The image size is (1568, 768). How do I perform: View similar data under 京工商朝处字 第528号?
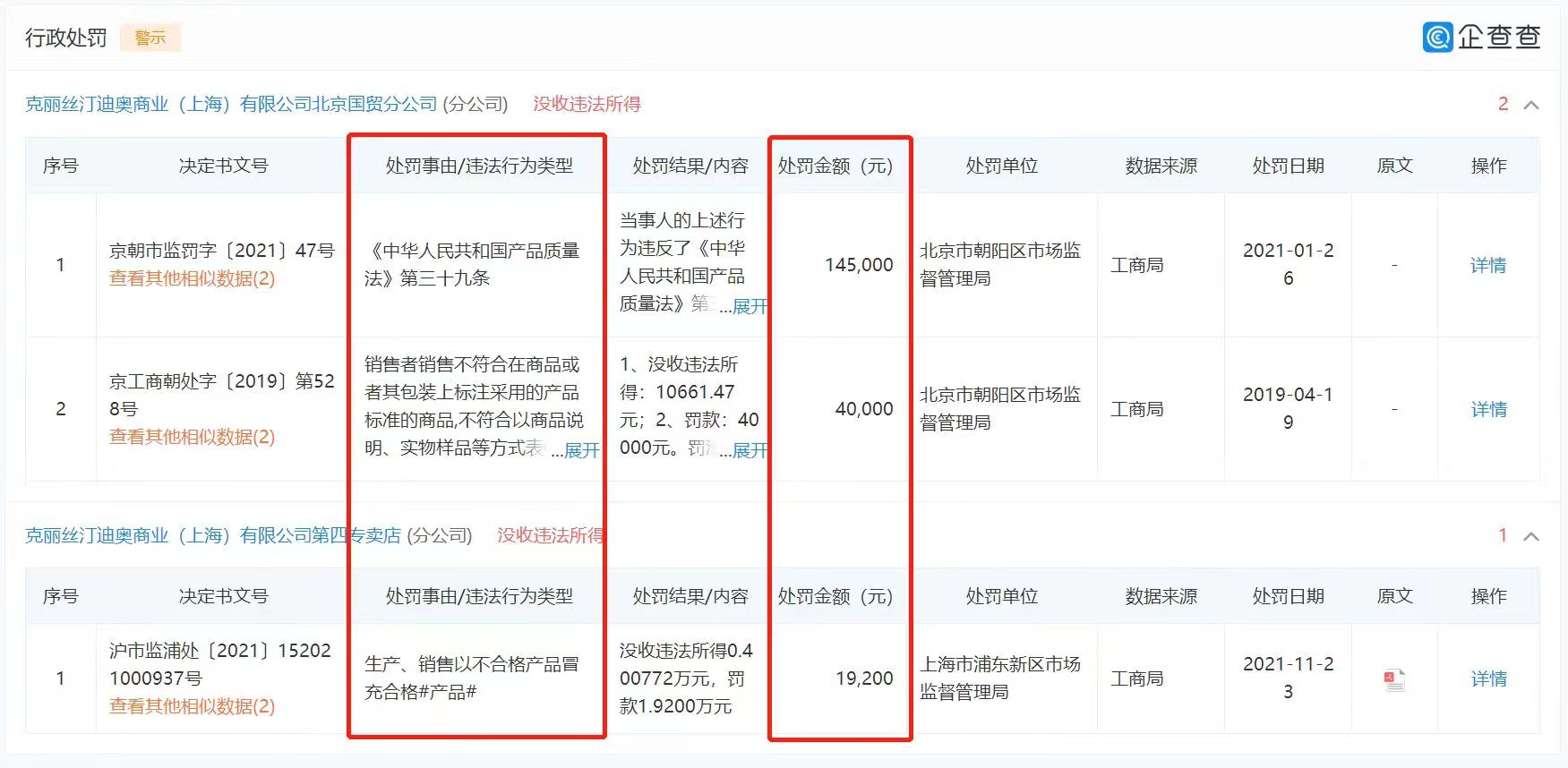pyautogui.click(x=192, y=437)
